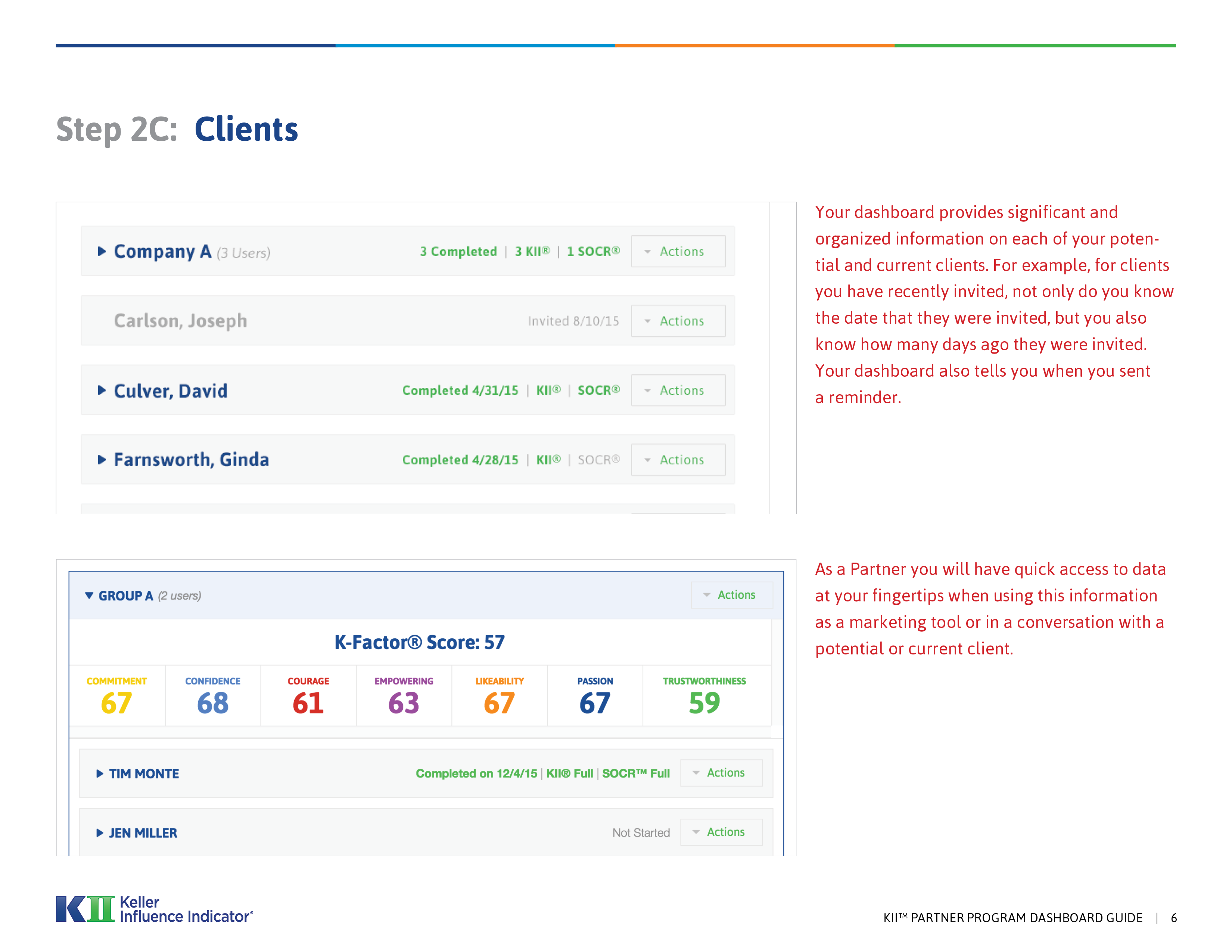Click the COURAGE 61 score cell
This screenshot has height=952, width=1232.
point(308,696)
